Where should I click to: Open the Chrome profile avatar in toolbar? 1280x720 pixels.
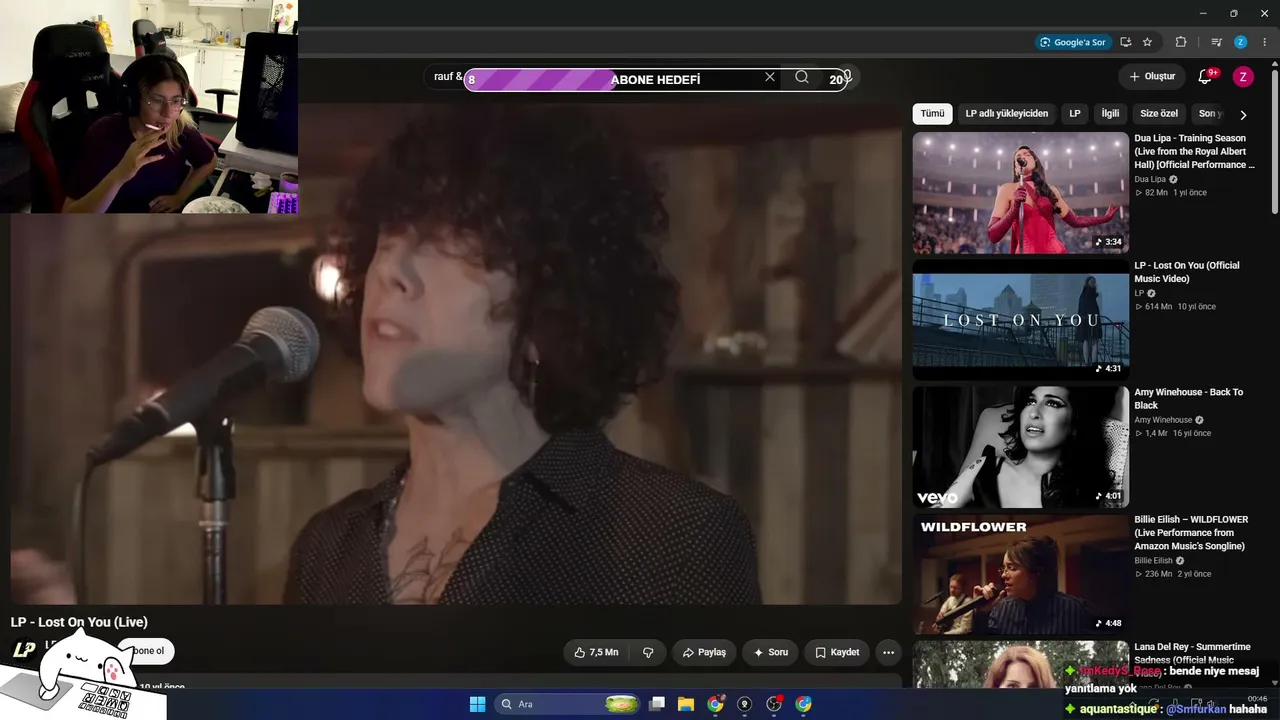(1240, 42)
